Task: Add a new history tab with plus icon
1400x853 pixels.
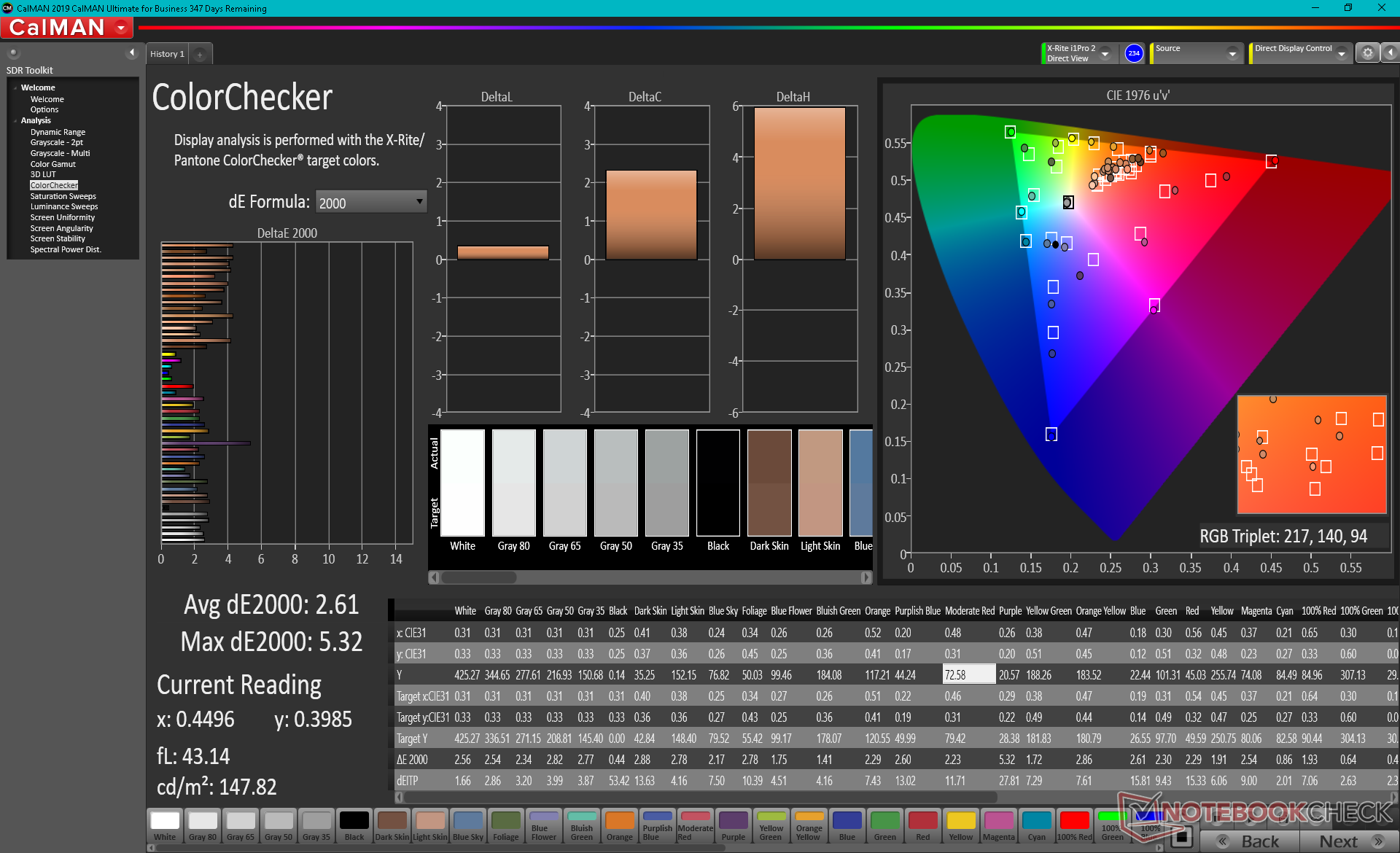Action: (200, 54)
